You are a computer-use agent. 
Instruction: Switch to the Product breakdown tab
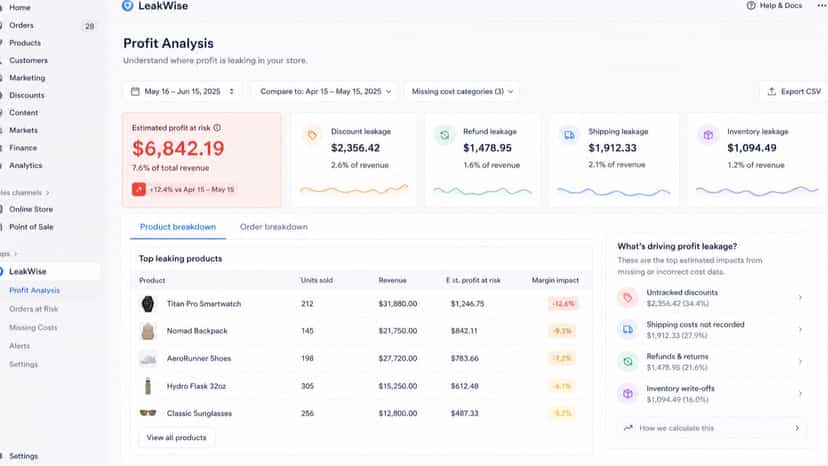(178, 227)
